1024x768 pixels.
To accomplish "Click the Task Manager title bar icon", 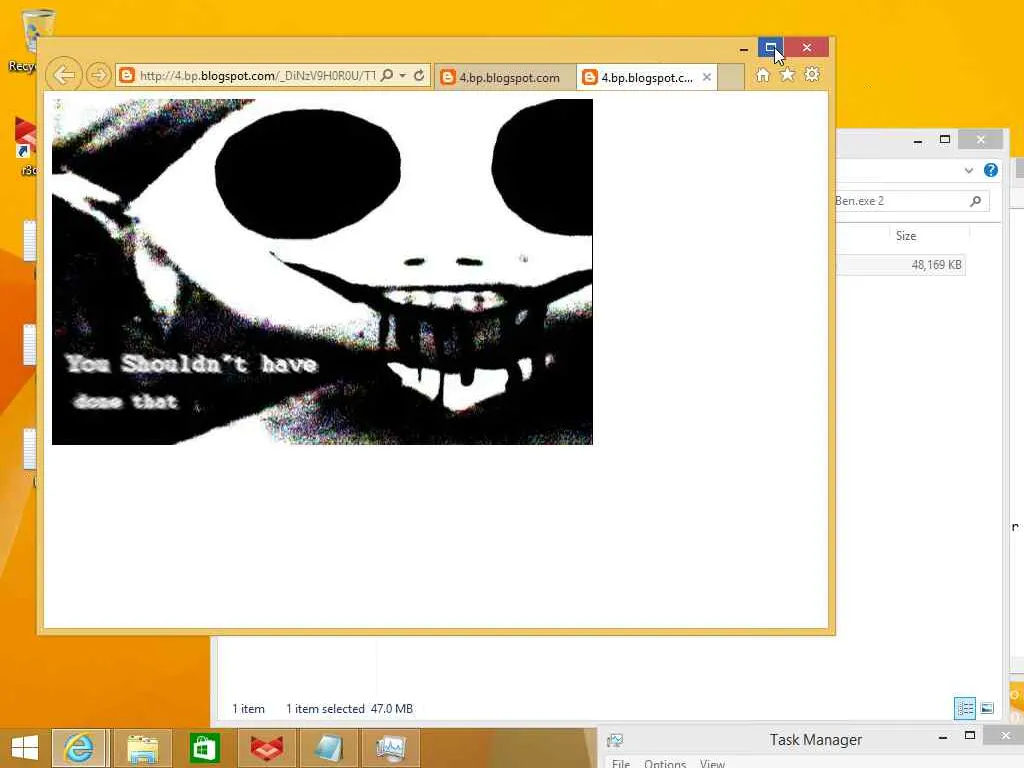I will coord(615,740).
